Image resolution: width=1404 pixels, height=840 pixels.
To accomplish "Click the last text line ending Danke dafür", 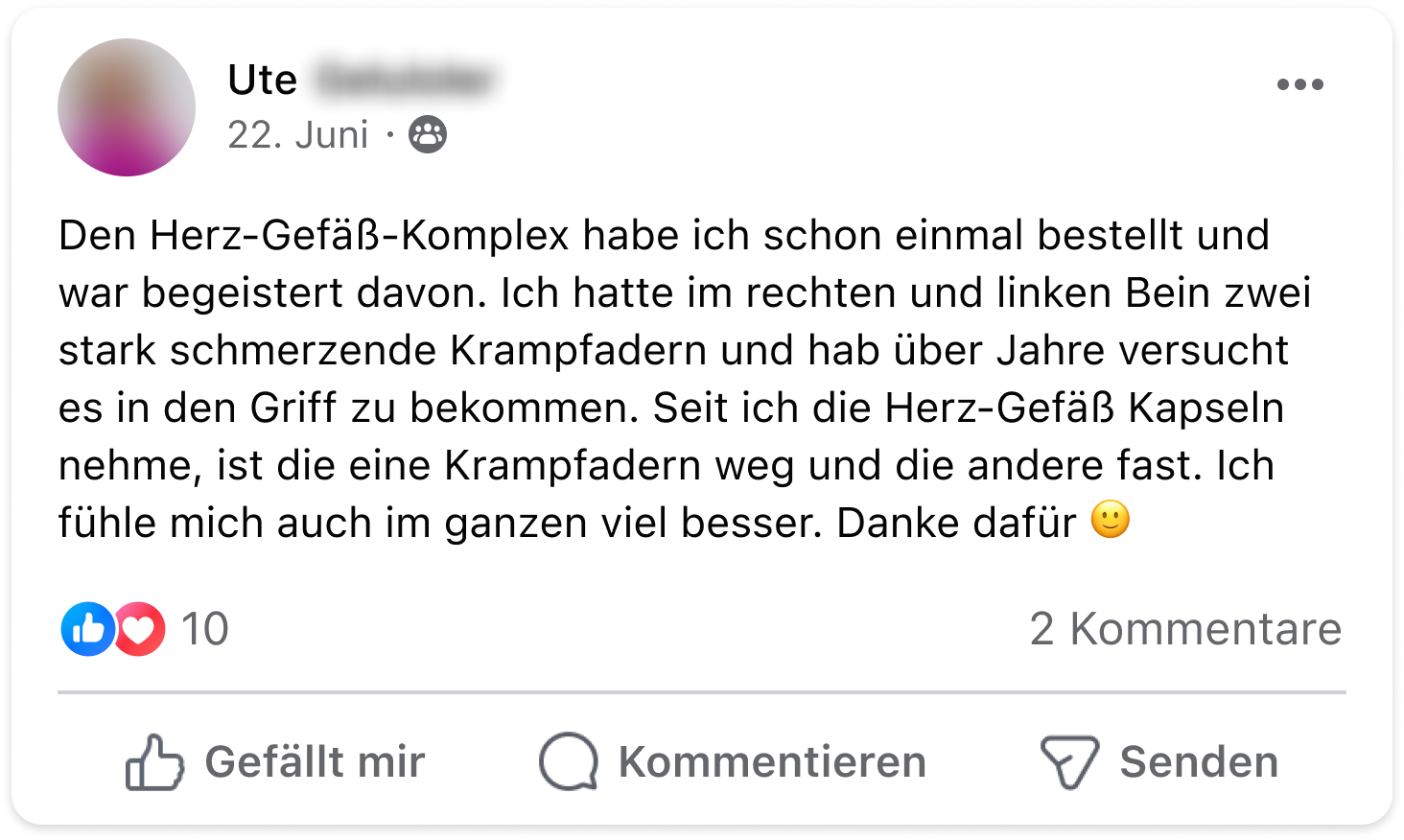I will click(x=566, y=524).
